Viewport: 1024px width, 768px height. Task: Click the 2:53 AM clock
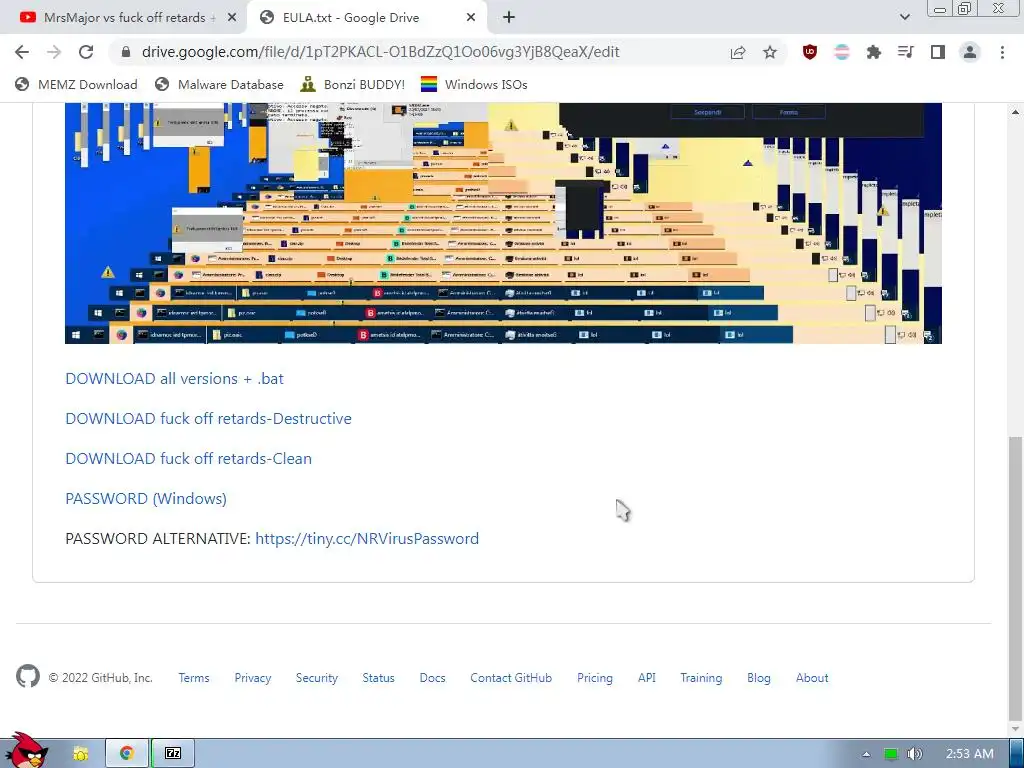970,754
